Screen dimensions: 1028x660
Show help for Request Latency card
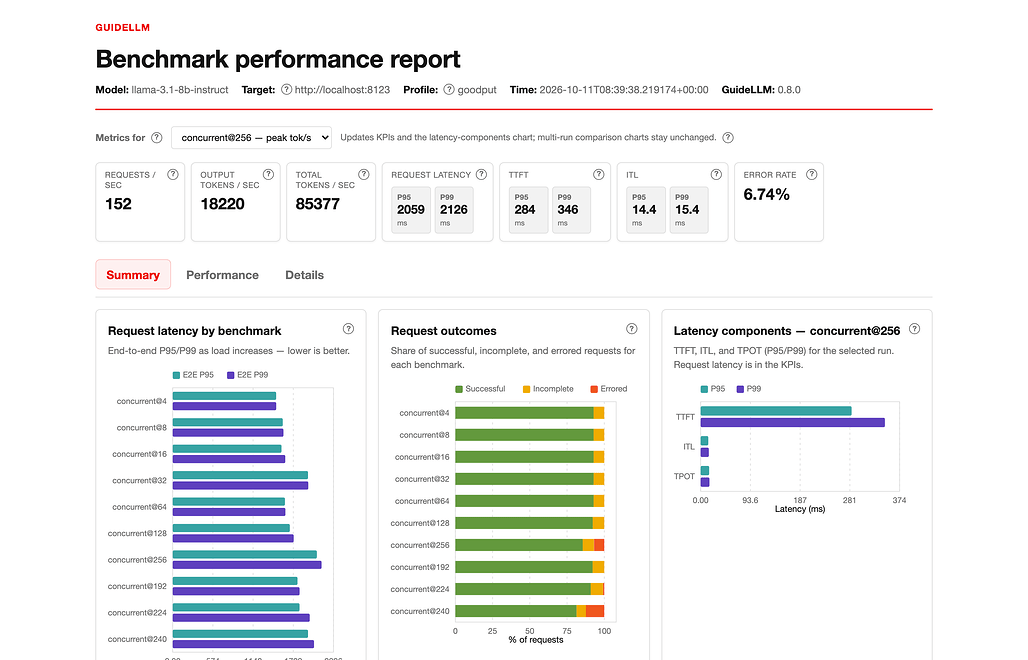coord(481,174)
